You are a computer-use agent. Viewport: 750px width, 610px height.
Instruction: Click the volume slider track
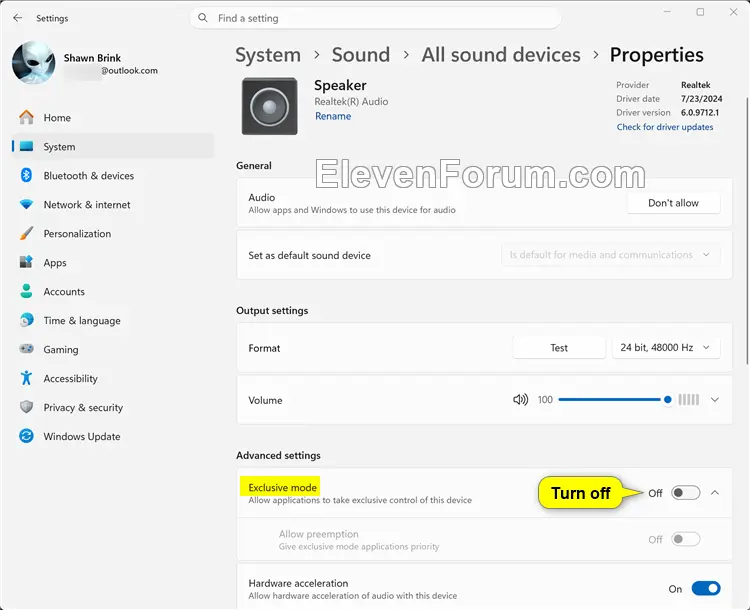[x=611, y=399]
